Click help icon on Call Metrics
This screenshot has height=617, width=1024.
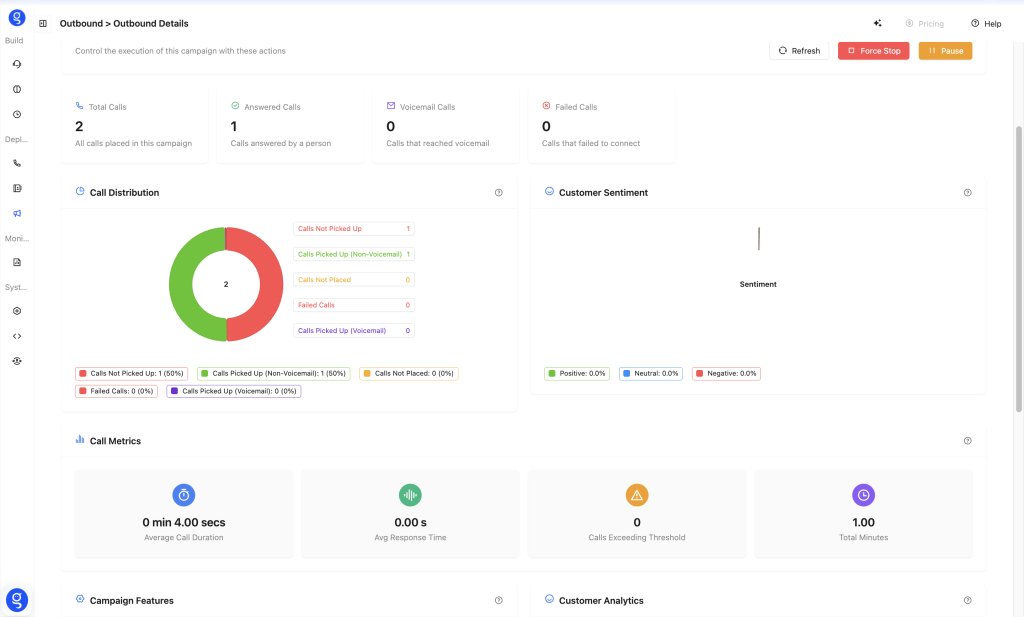pyautogui.click(x=967, y=440)
